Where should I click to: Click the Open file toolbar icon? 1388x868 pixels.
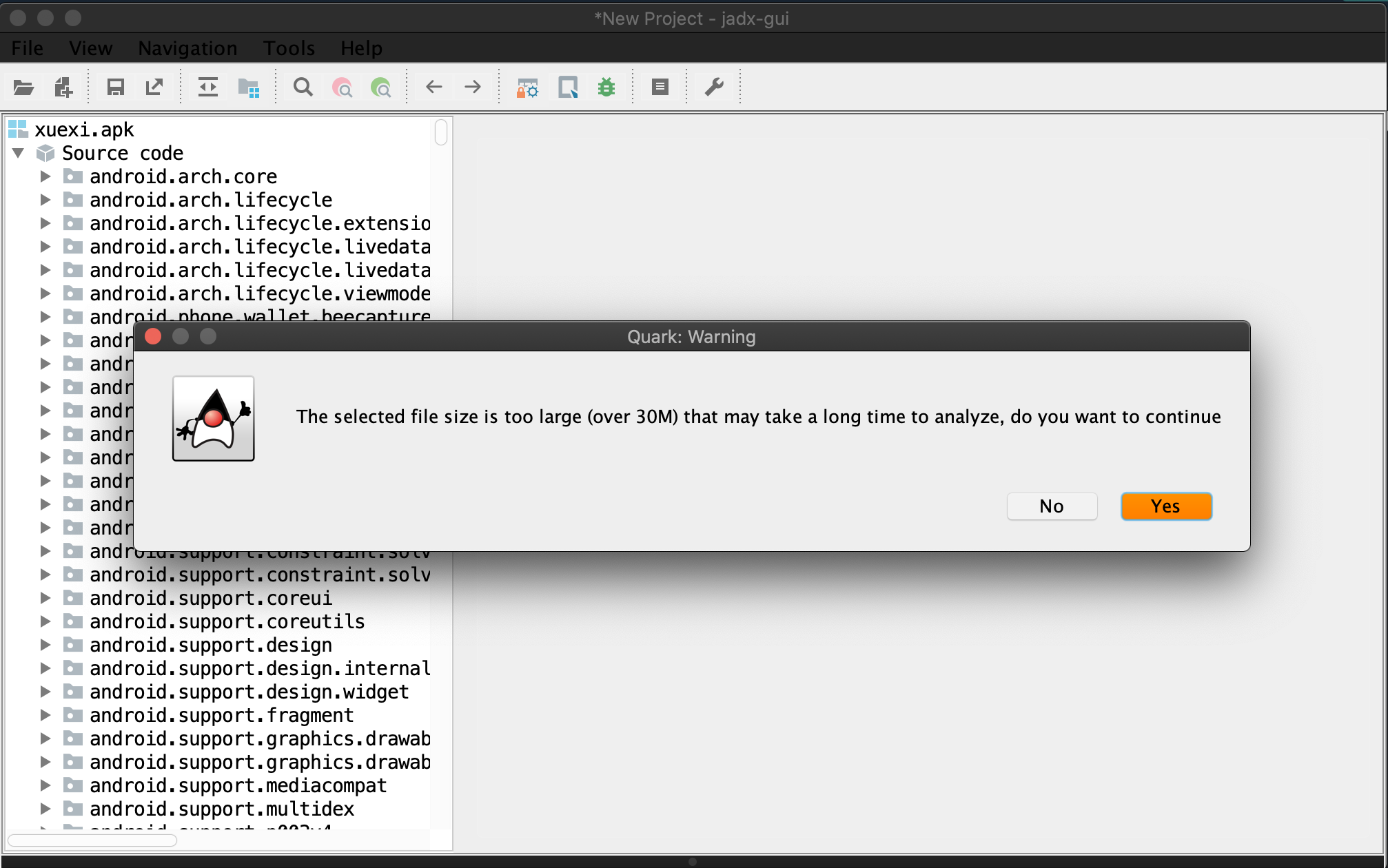click(x=23, y=87)
